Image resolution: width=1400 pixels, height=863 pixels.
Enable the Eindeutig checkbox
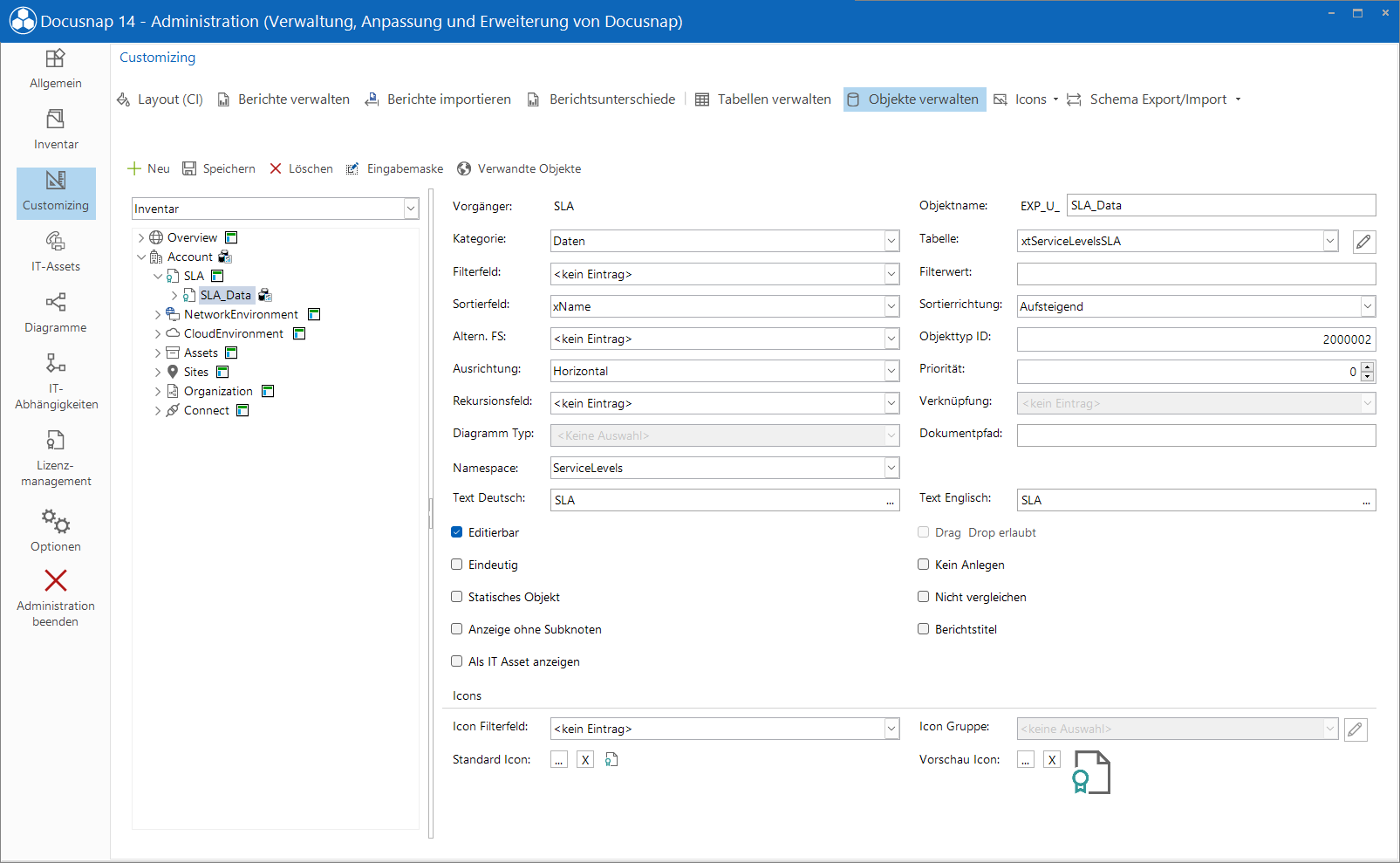point(457,565)
